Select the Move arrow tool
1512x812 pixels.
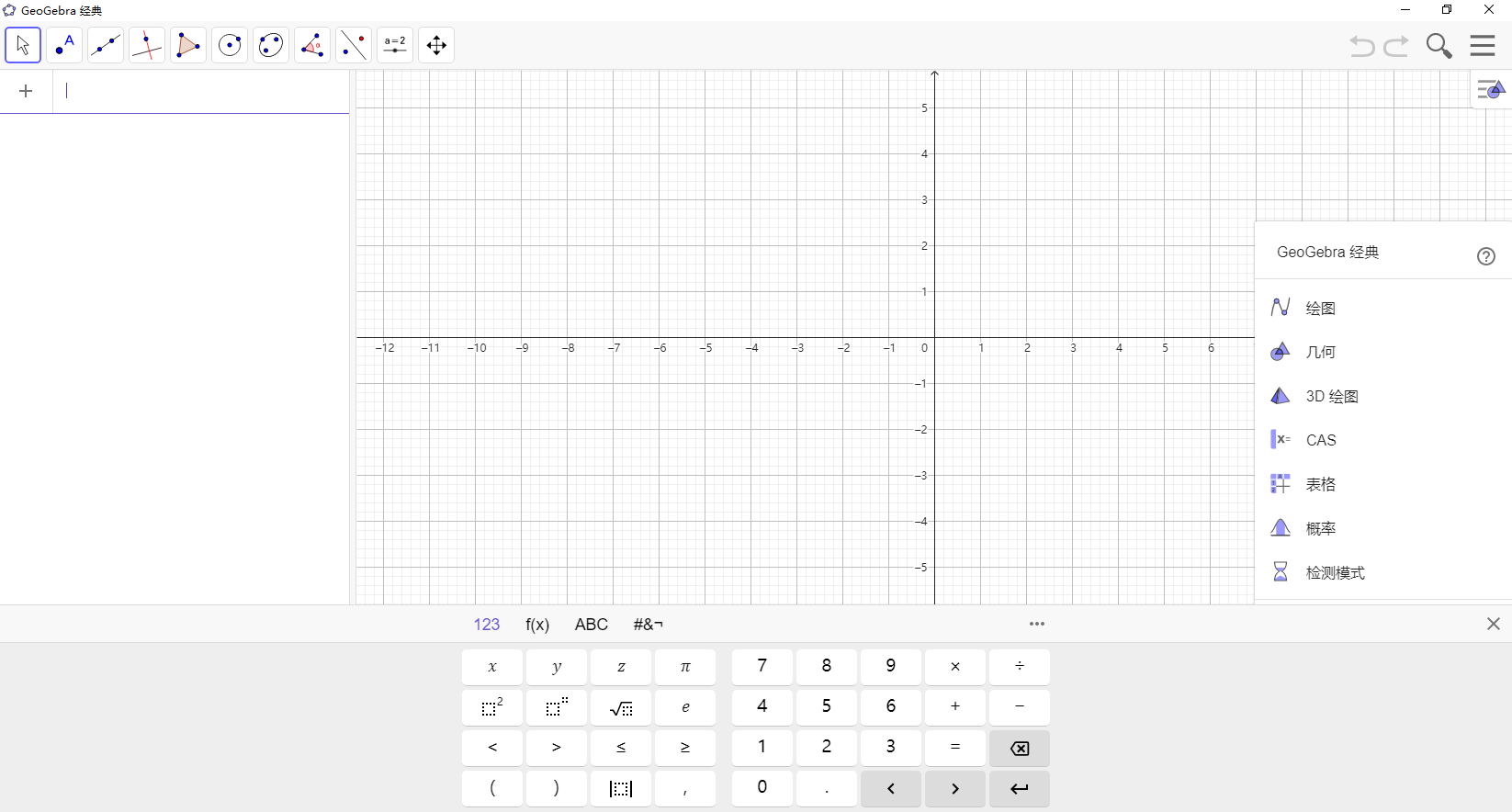(x=23, y=45)
